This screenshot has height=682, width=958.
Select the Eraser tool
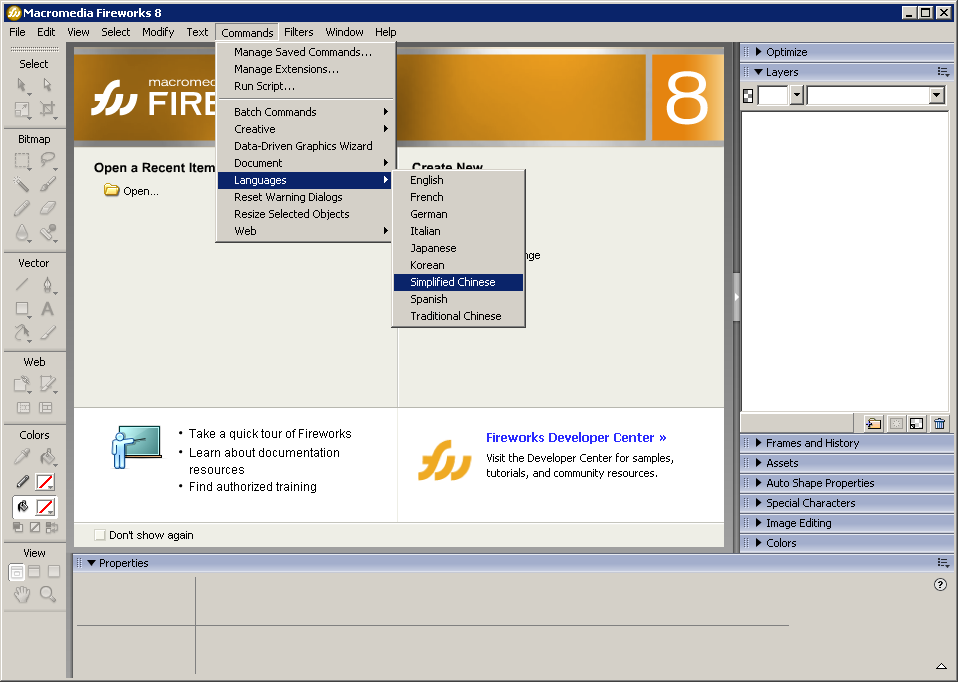(x=47, y=208)
